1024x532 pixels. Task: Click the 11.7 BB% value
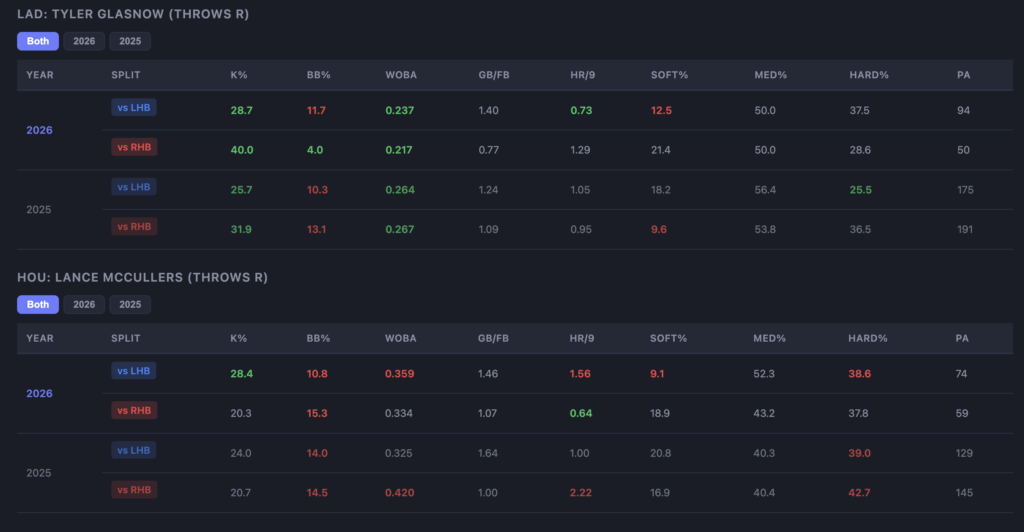click(316, 110)
